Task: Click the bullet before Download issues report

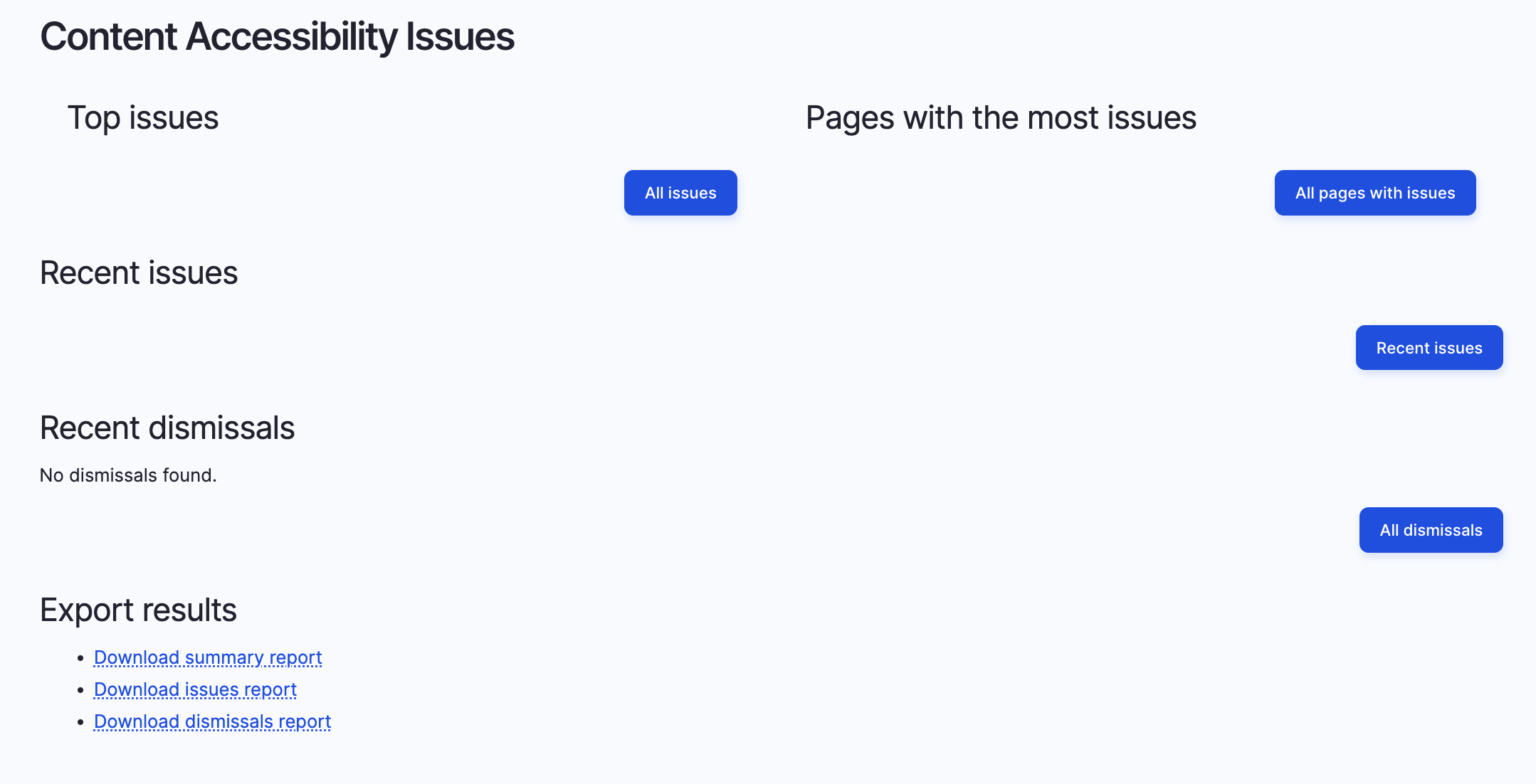Action: pyautogui.click(x=80, y=690)
